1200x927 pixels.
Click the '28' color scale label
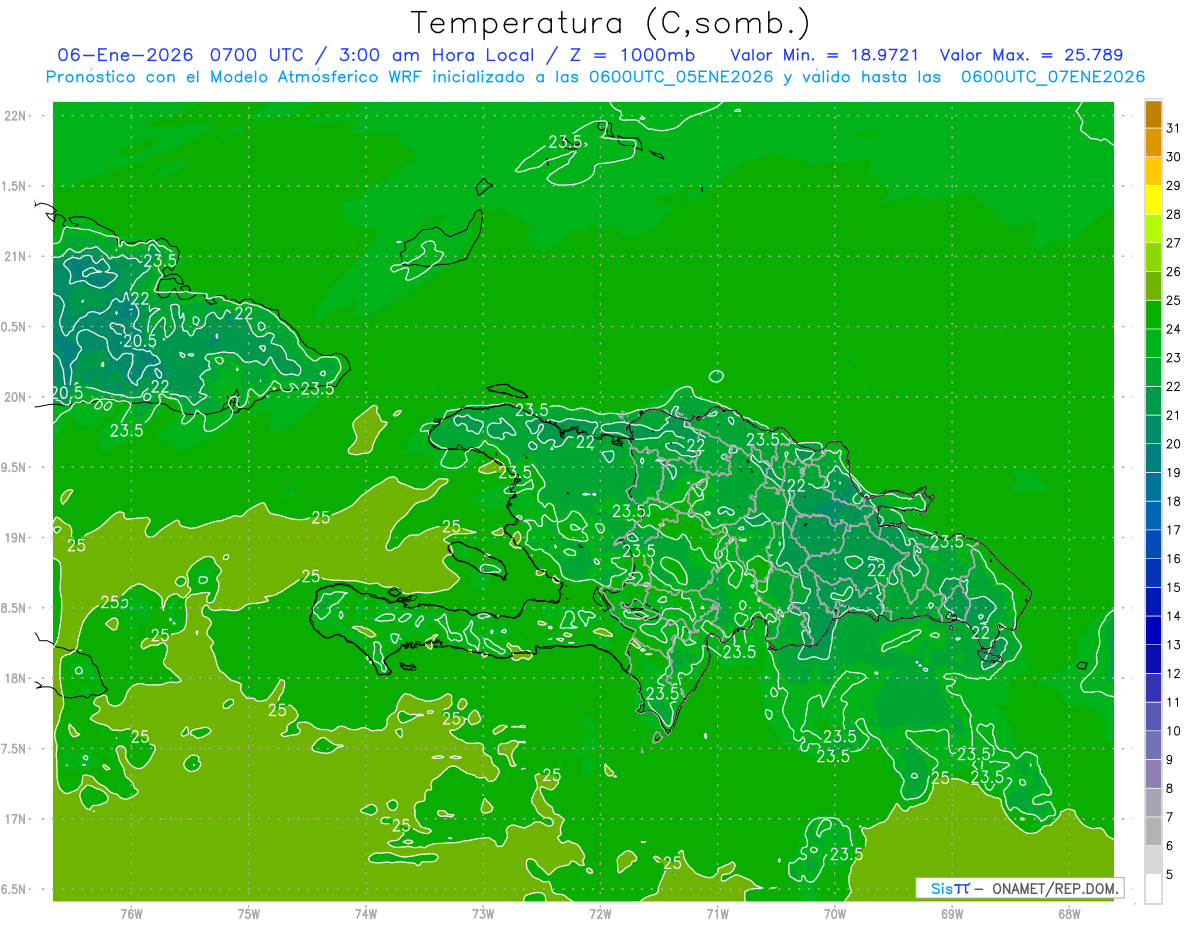point(1173,214)
